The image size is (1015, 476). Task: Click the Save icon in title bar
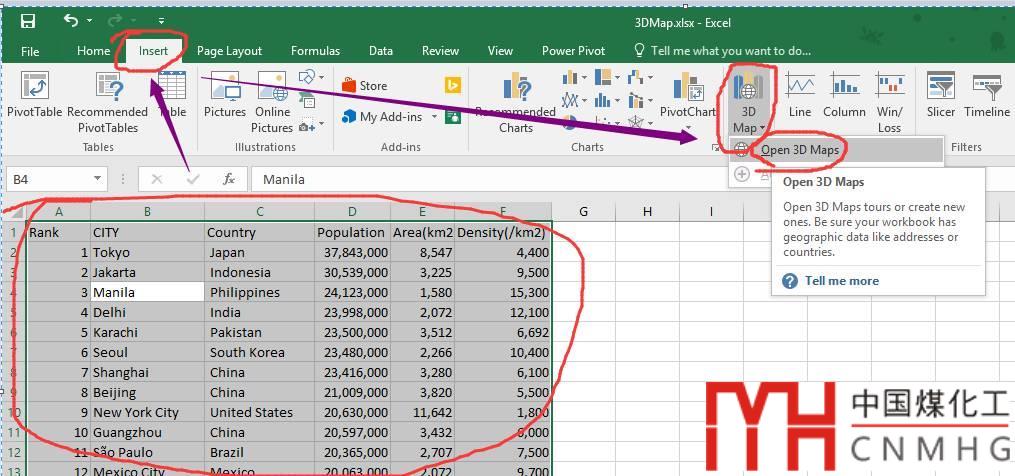click(28, 21)
